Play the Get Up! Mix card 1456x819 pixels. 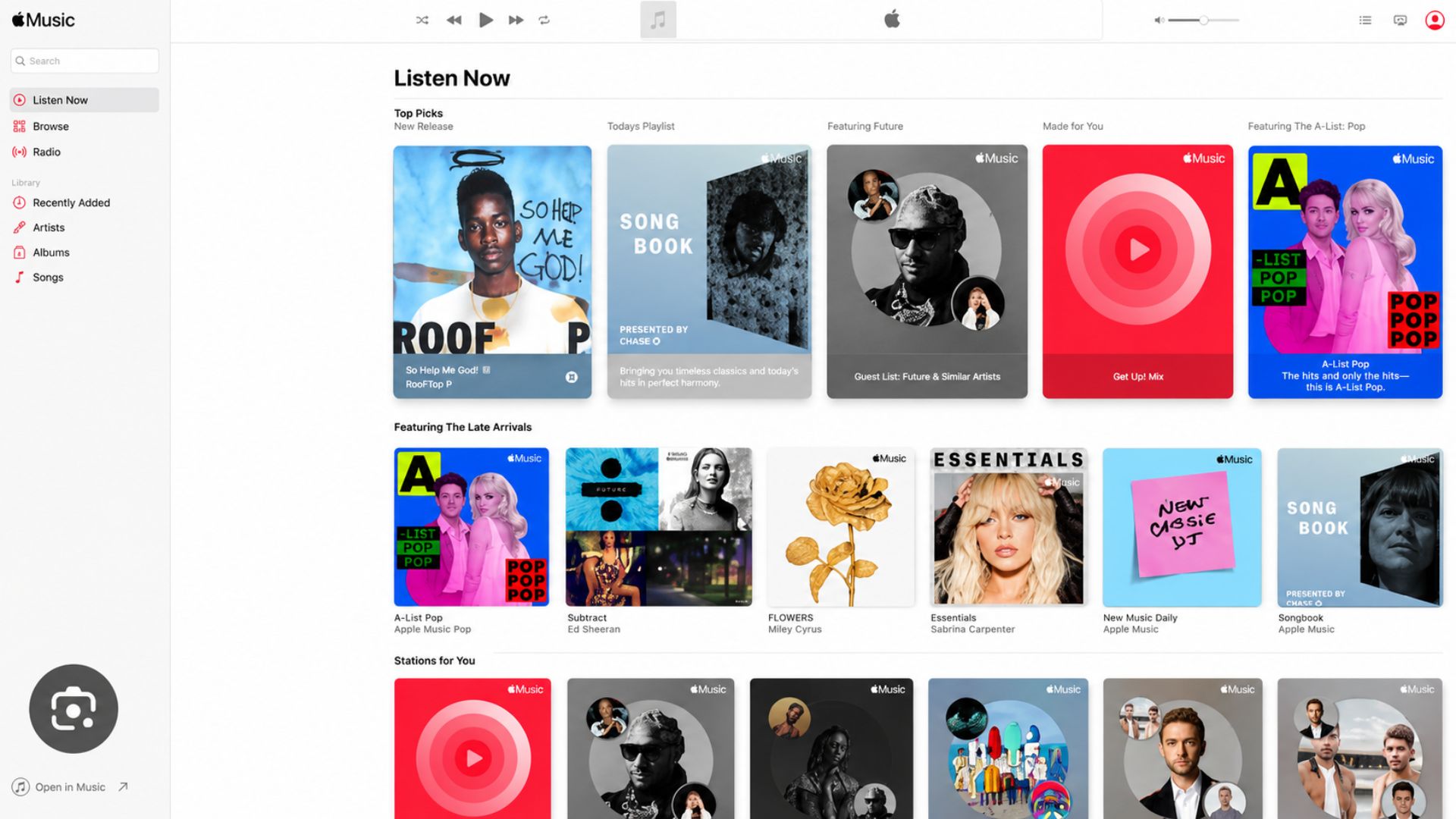coord(1137,271)
